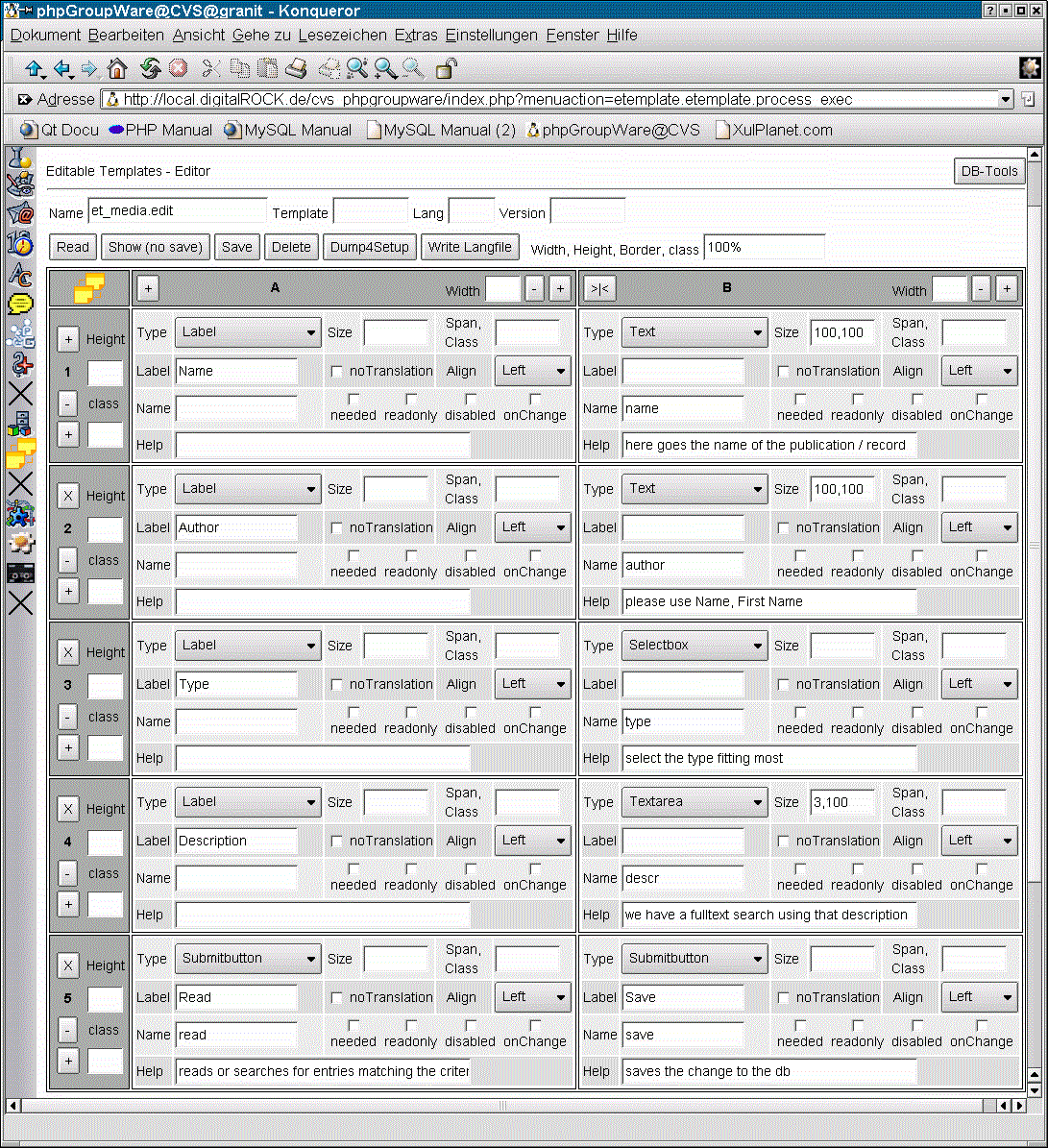Open the Ansicht menu
The height and width of the screenshot is (1148, 1048).
coord(198,36)
